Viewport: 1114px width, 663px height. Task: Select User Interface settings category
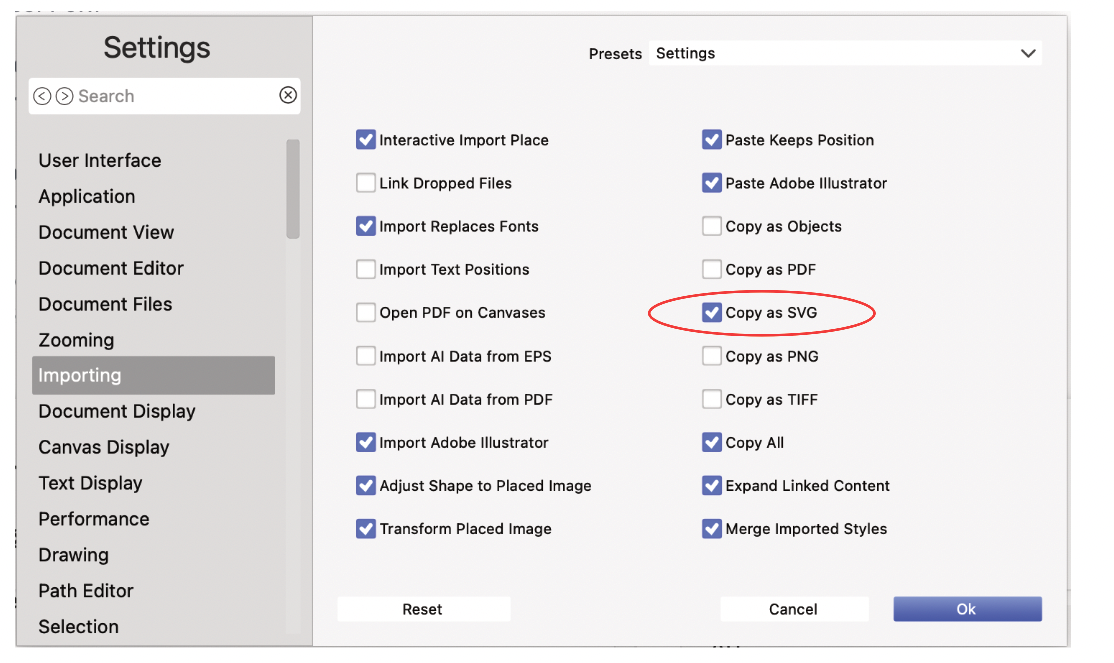point(100,161)
